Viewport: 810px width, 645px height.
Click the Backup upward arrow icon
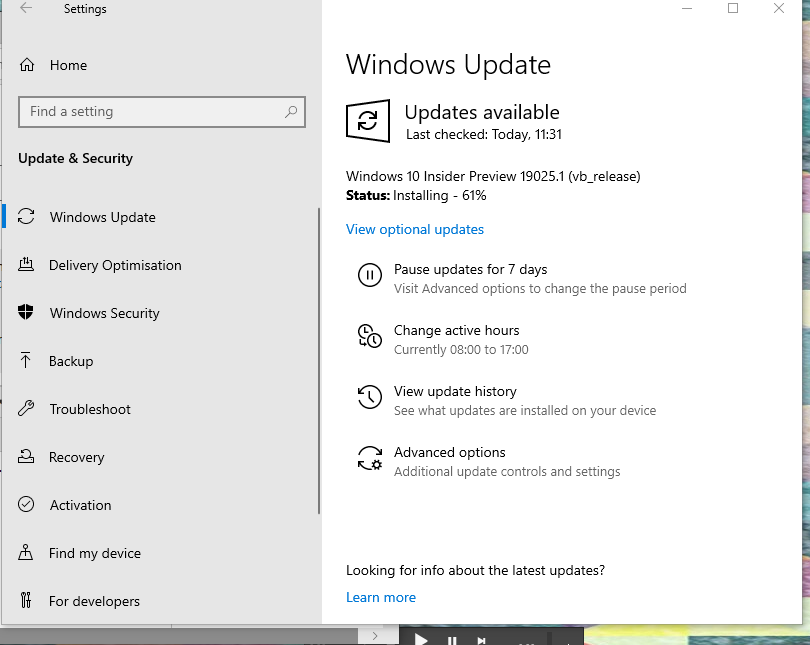click(25, 360)
